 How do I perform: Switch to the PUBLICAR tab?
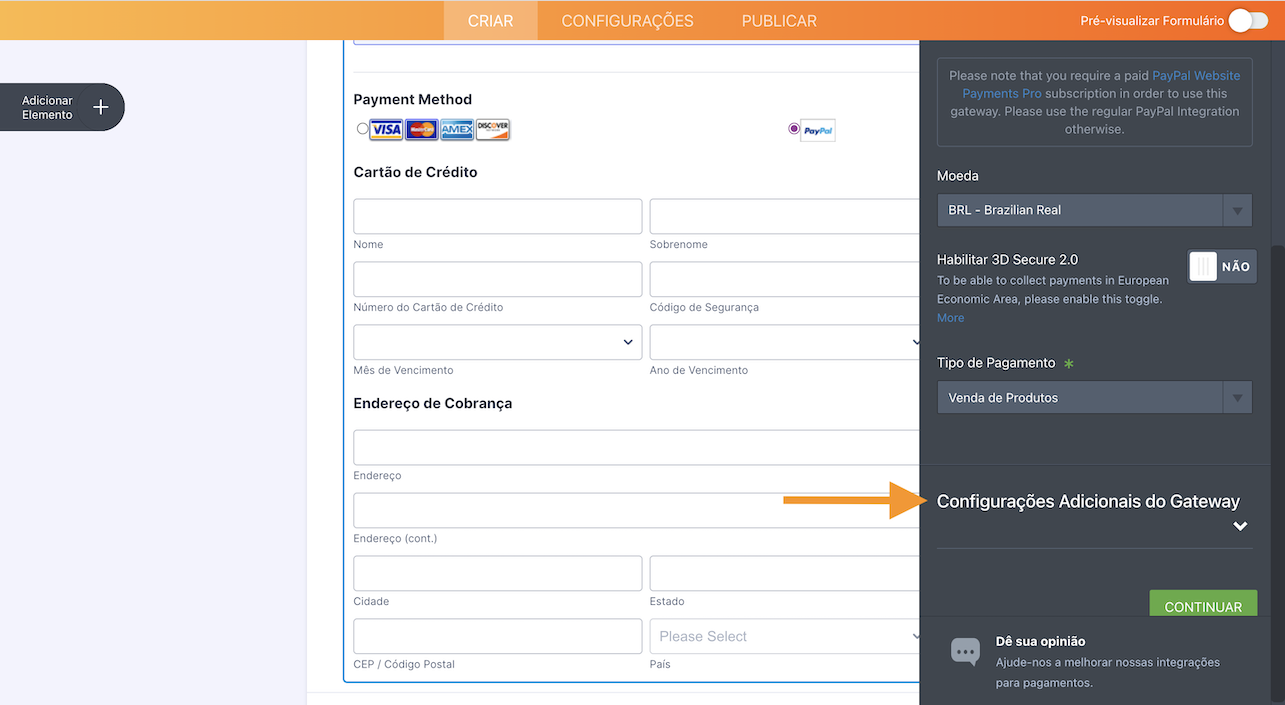point(779,21)
